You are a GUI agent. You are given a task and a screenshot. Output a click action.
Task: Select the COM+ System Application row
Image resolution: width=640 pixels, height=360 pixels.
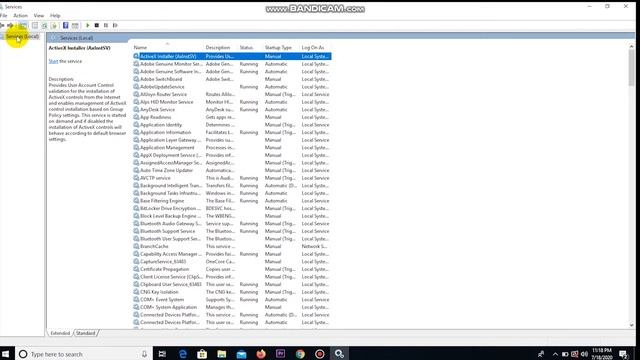pyautogui.click(x=232, y=307)
